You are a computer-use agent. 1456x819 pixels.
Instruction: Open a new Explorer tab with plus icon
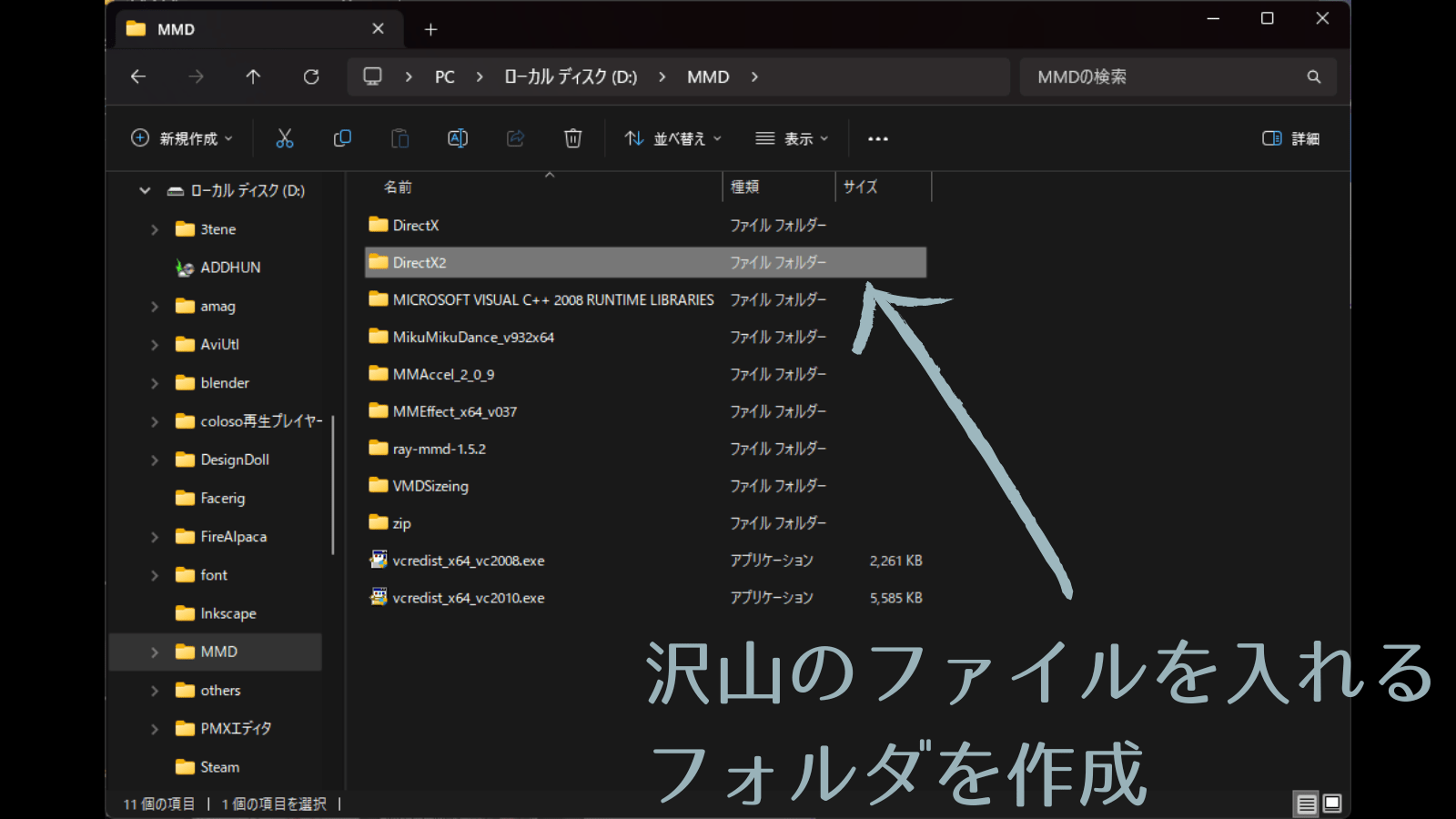pyautogui.click(x=430, y=29)
